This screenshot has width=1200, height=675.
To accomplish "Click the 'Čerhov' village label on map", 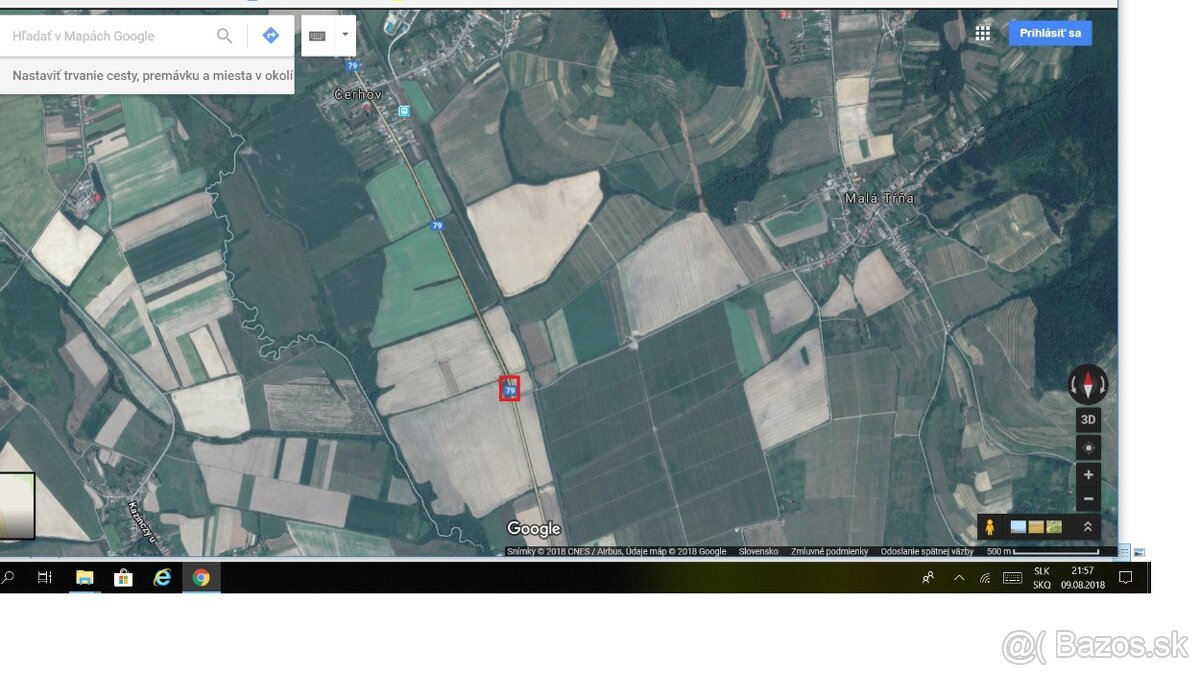I will 358,94.
